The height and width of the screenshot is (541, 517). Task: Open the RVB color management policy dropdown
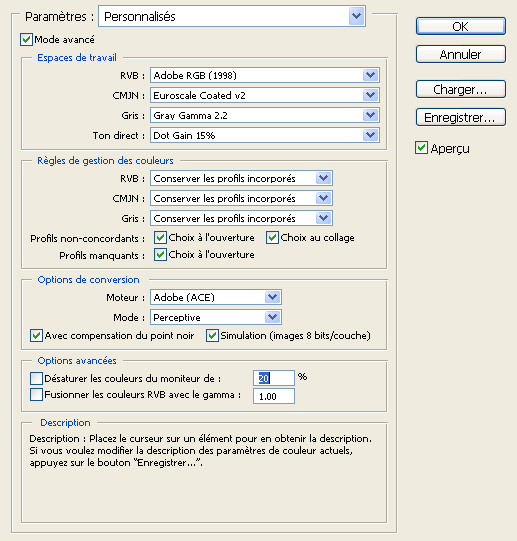(241, 178)
